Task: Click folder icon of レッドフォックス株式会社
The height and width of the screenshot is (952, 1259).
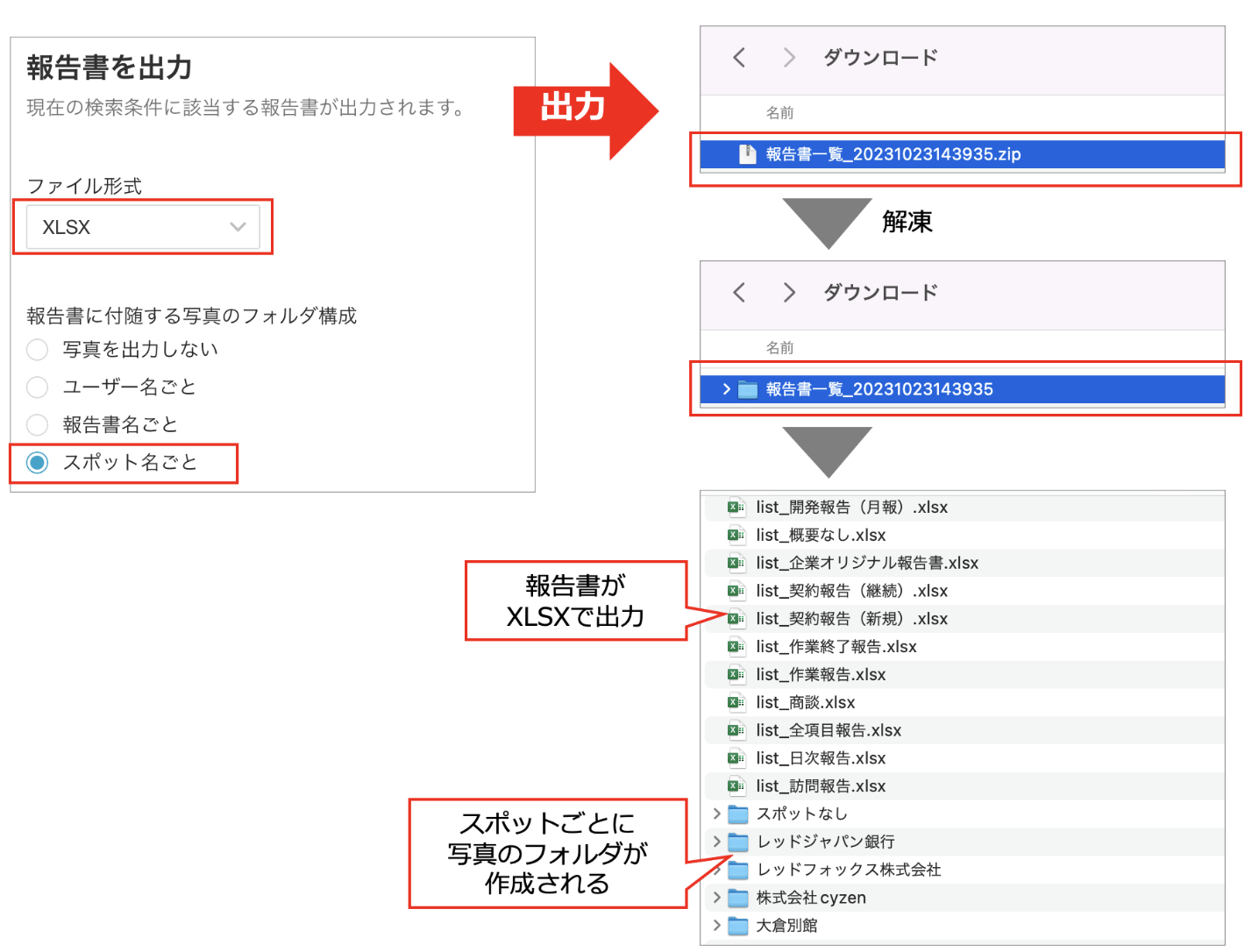Action: click(x=738, y=870)
